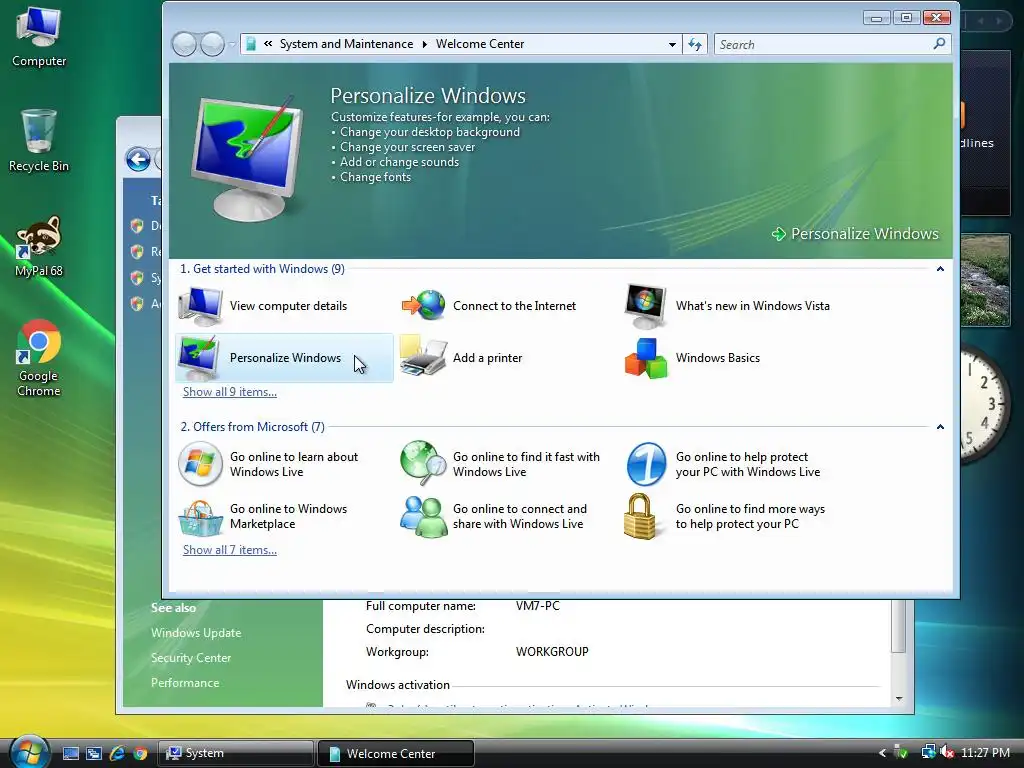The height and width of the screenshot is (768, 1024).
Task: Click the VM7-PC computer name value
Action: [537, 605]
